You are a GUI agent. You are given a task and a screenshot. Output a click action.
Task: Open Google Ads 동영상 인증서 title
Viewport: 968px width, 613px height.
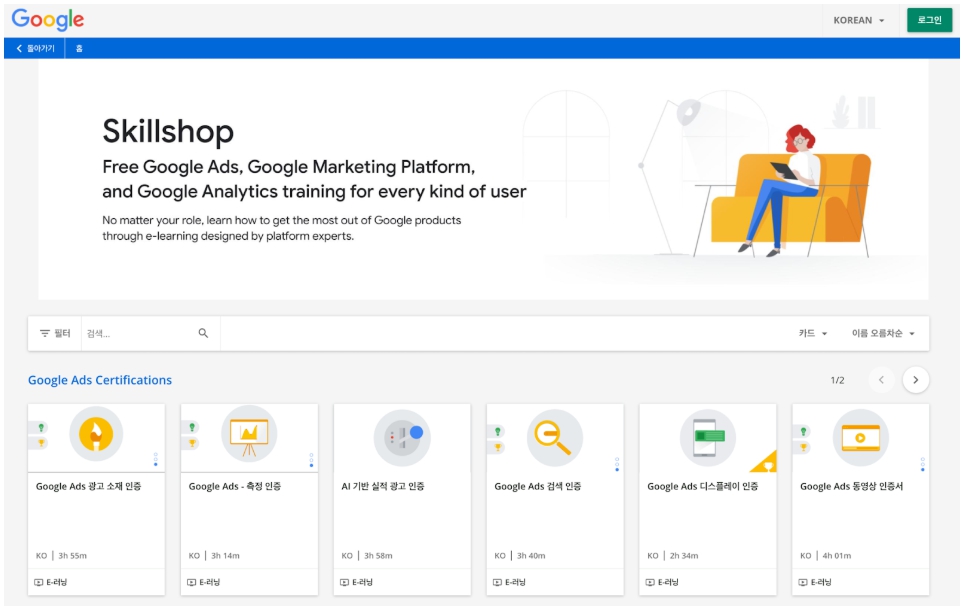point(851,486)
